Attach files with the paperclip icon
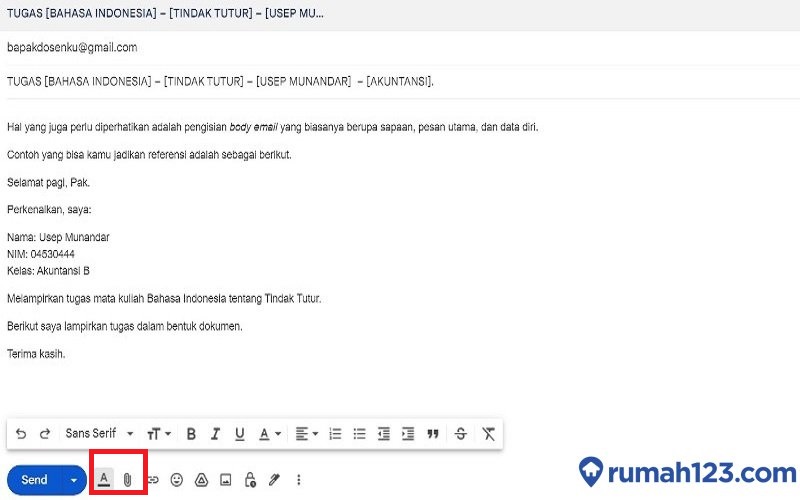 pos(128,480)
